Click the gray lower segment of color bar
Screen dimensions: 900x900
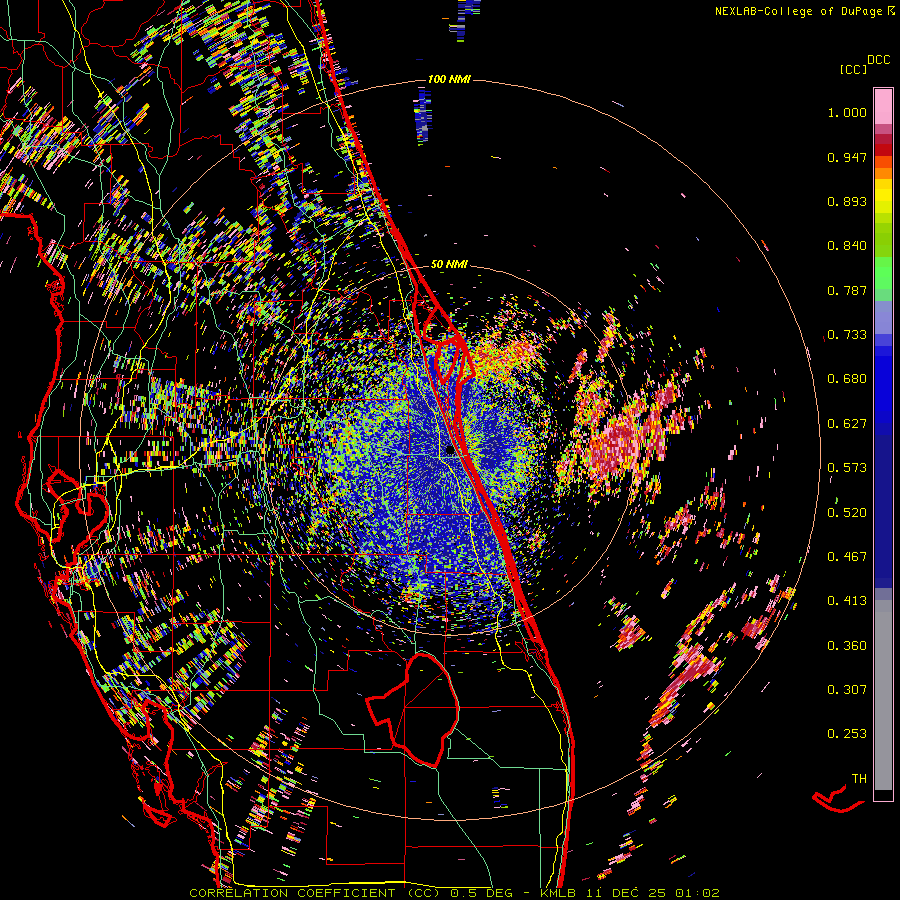tap(883, 695)
